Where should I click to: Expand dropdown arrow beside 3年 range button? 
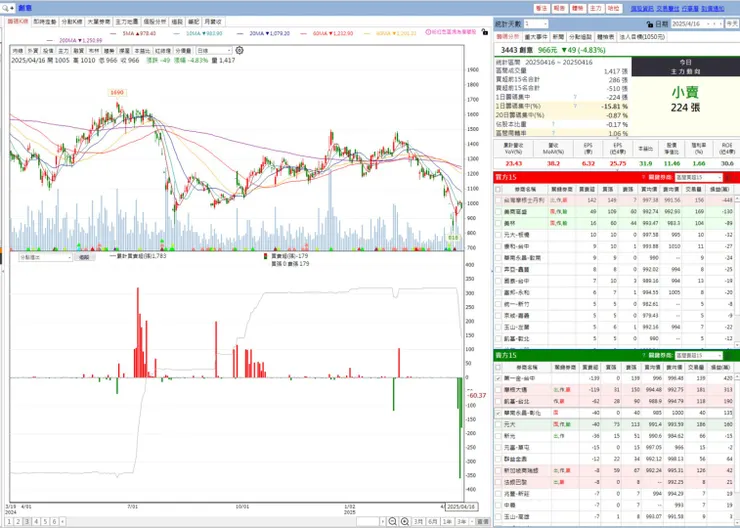pos(471,521)
